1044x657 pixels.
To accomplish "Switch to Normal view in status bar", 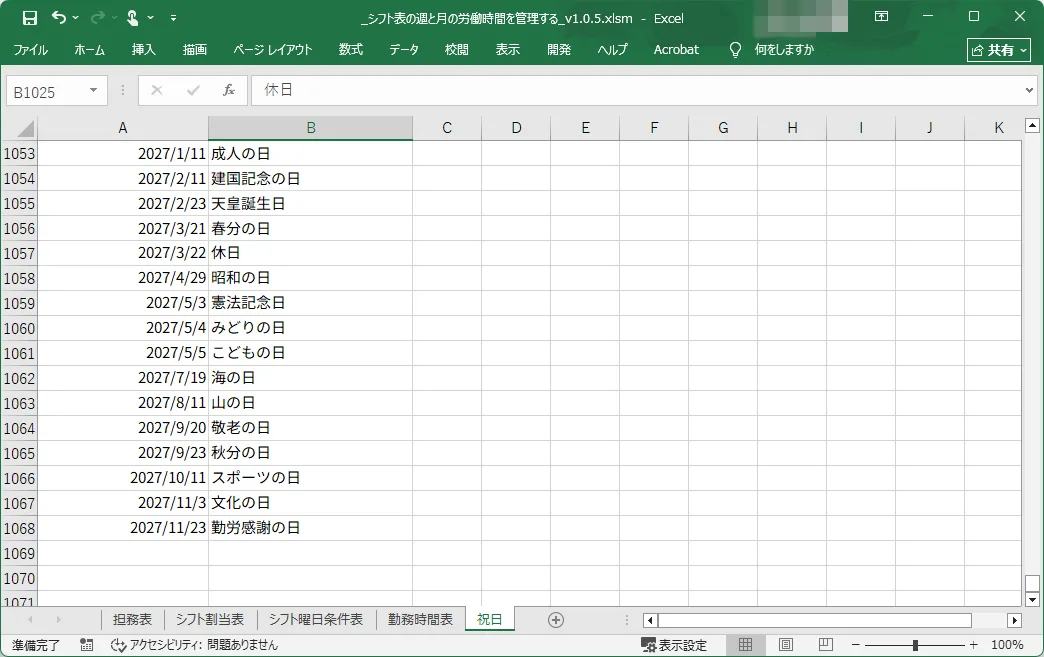I will click(745, 645).
